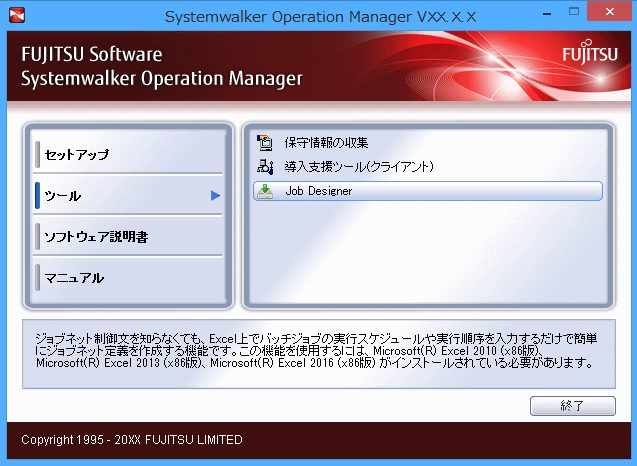Click the Job Designer download icon

pyautogui.click(x=265, y=191)
